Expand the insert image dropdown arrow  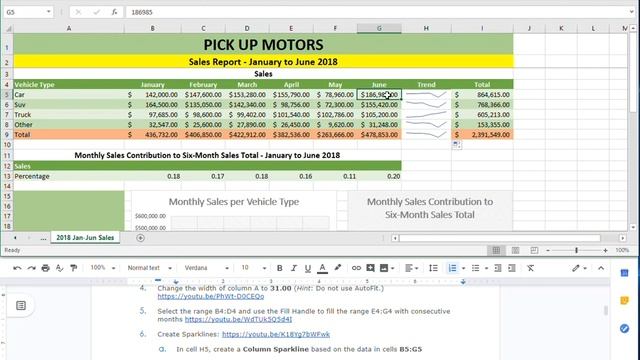393,269
